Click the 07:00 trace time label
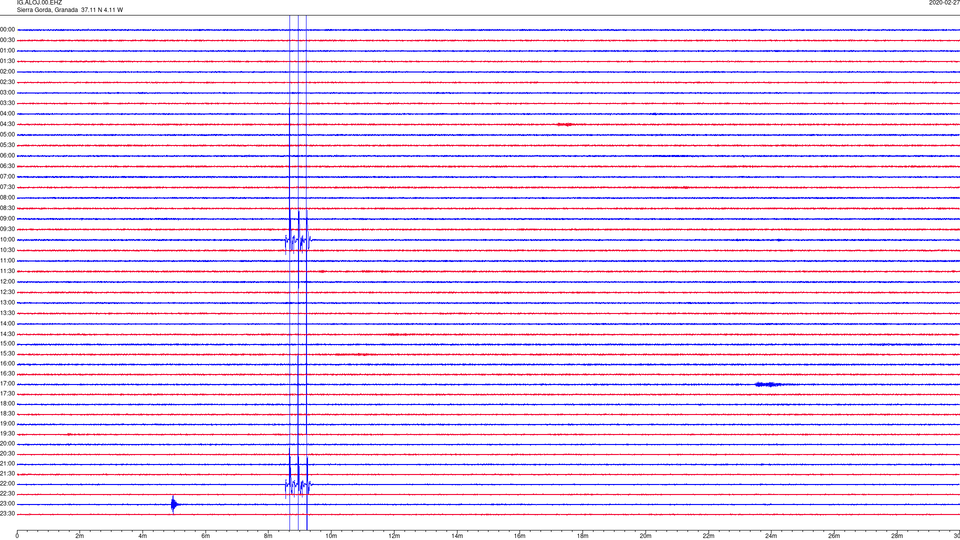Image resolution: width=960 pixels, height=540 pixels. click(x=7, y=177)
